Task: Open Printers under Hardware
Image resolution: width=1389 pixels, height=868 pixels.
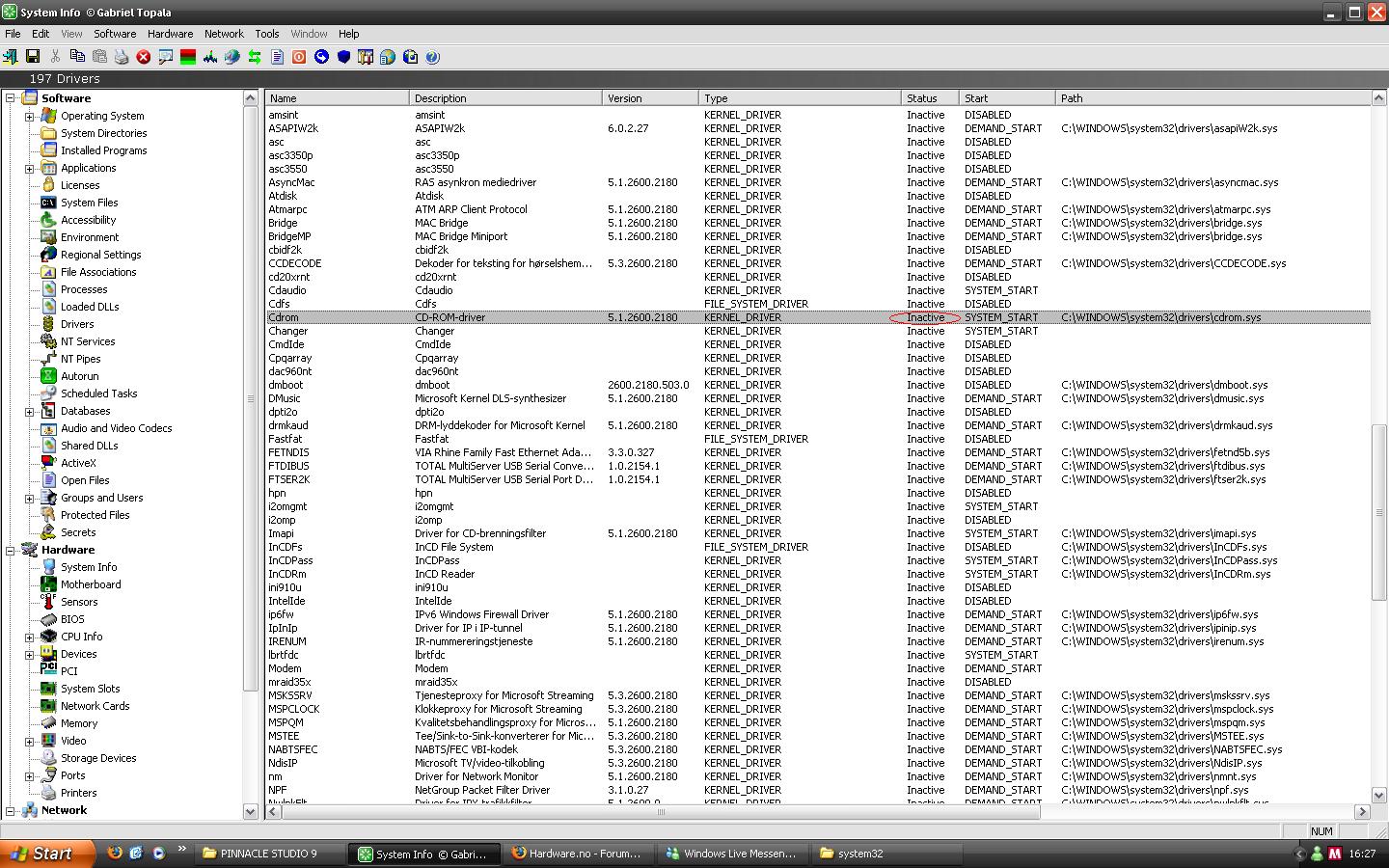Action: 78,793
